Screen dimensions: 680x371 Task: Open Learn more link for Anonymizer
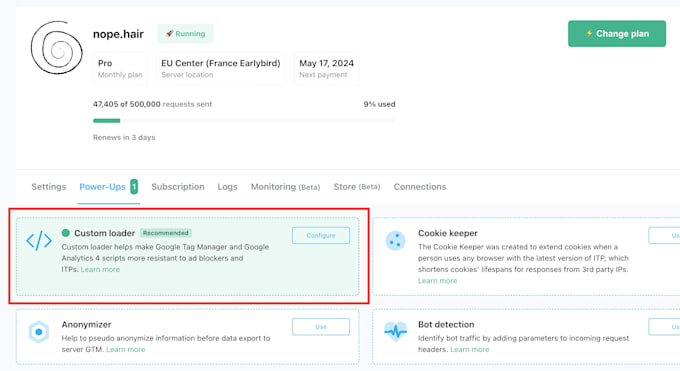[x=125, y=349]
